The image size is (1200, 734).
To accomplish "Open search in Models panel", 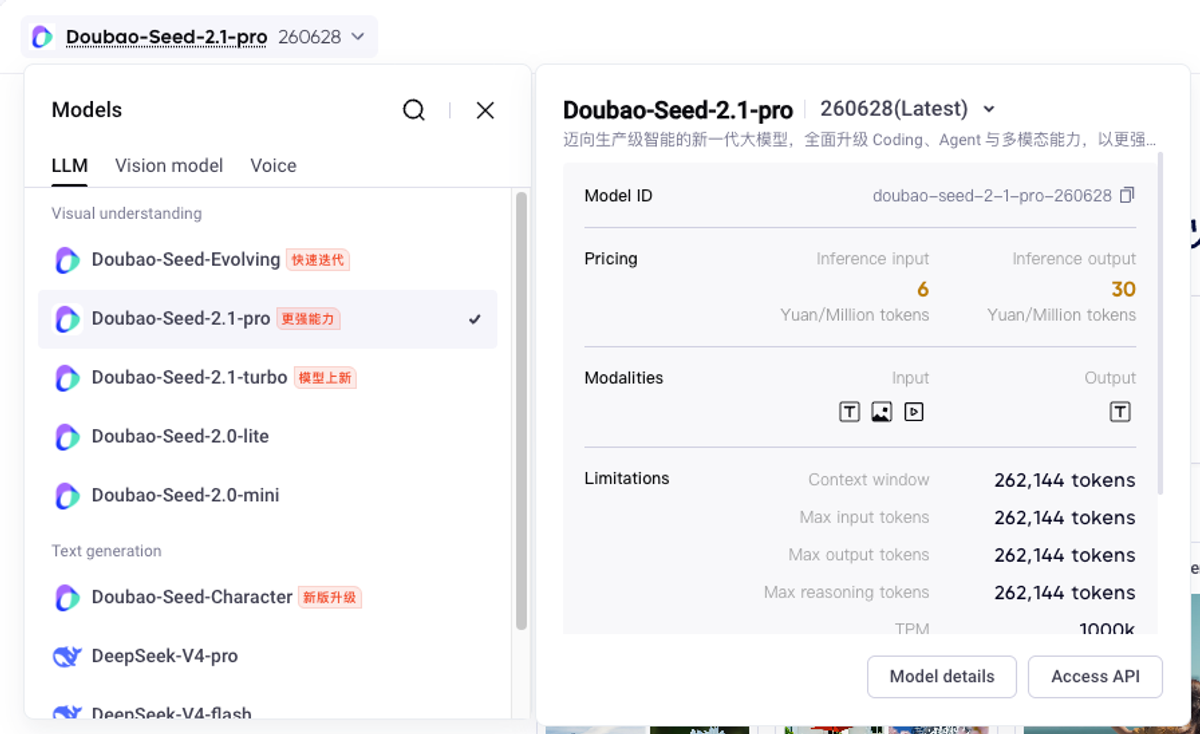I will pos(414,110).
